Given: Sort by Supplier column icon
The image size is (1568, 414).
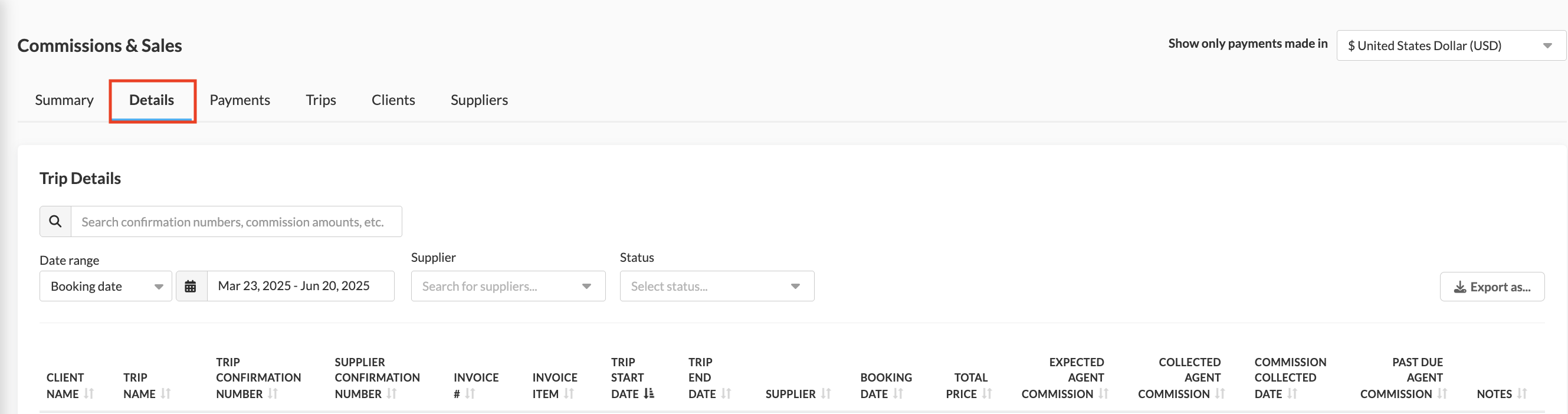Looking at the screenshot, I should [825, 394].
